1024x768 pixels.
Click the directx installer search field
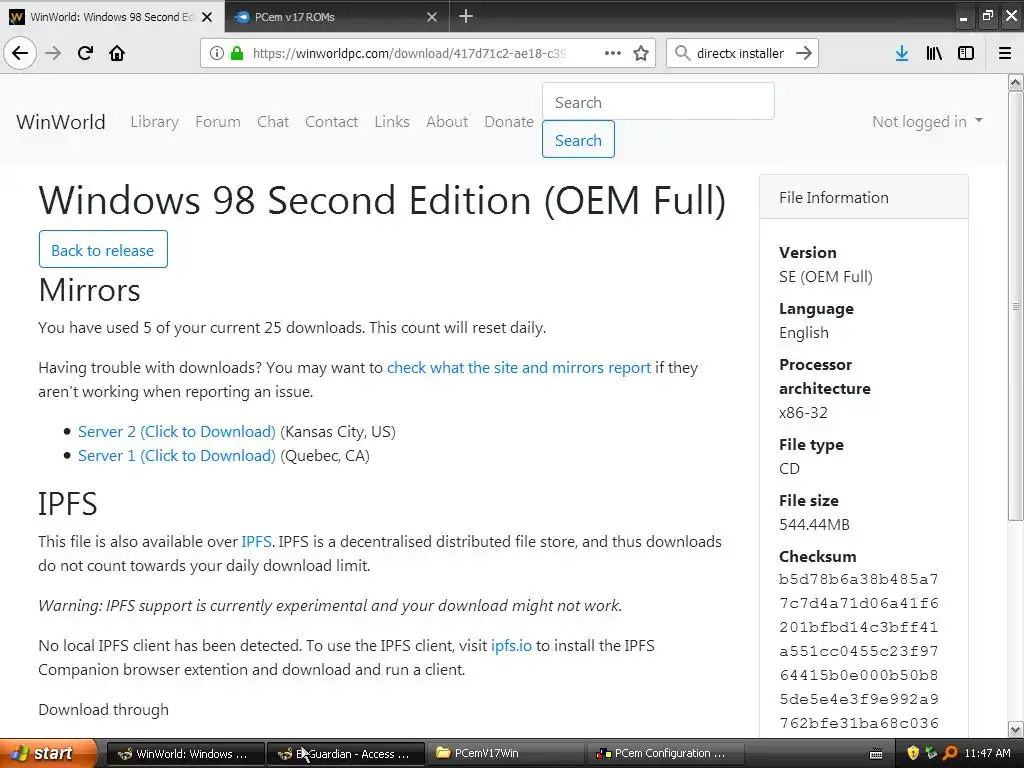740,53
